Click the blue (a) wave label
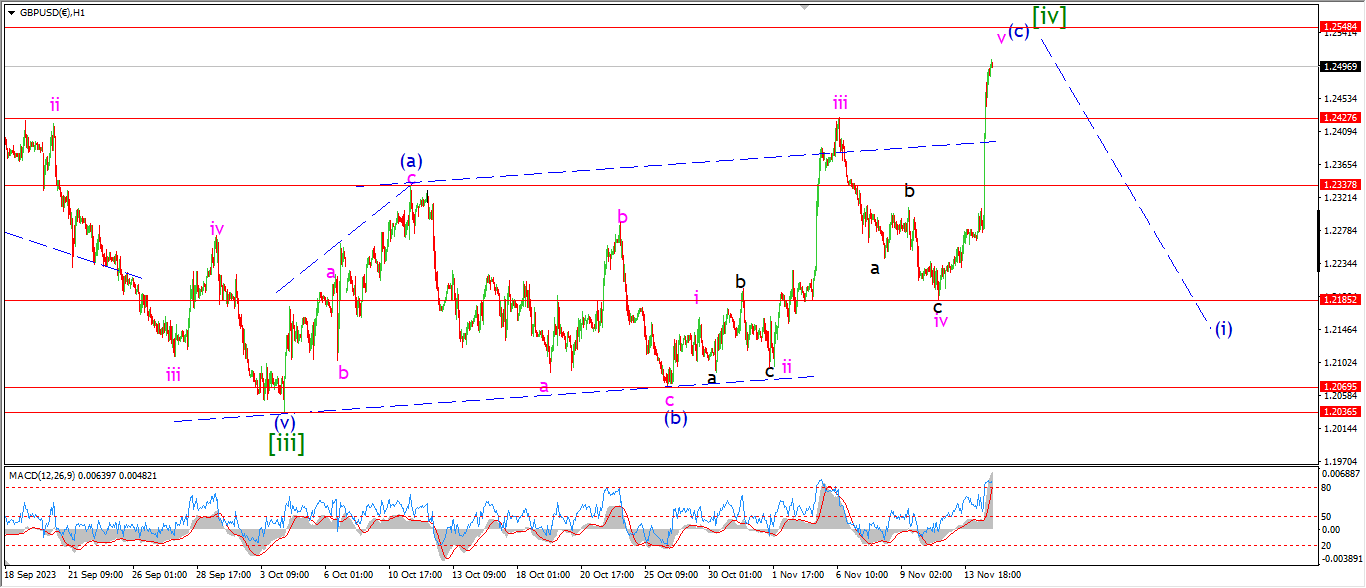 (x=410, y=160)
